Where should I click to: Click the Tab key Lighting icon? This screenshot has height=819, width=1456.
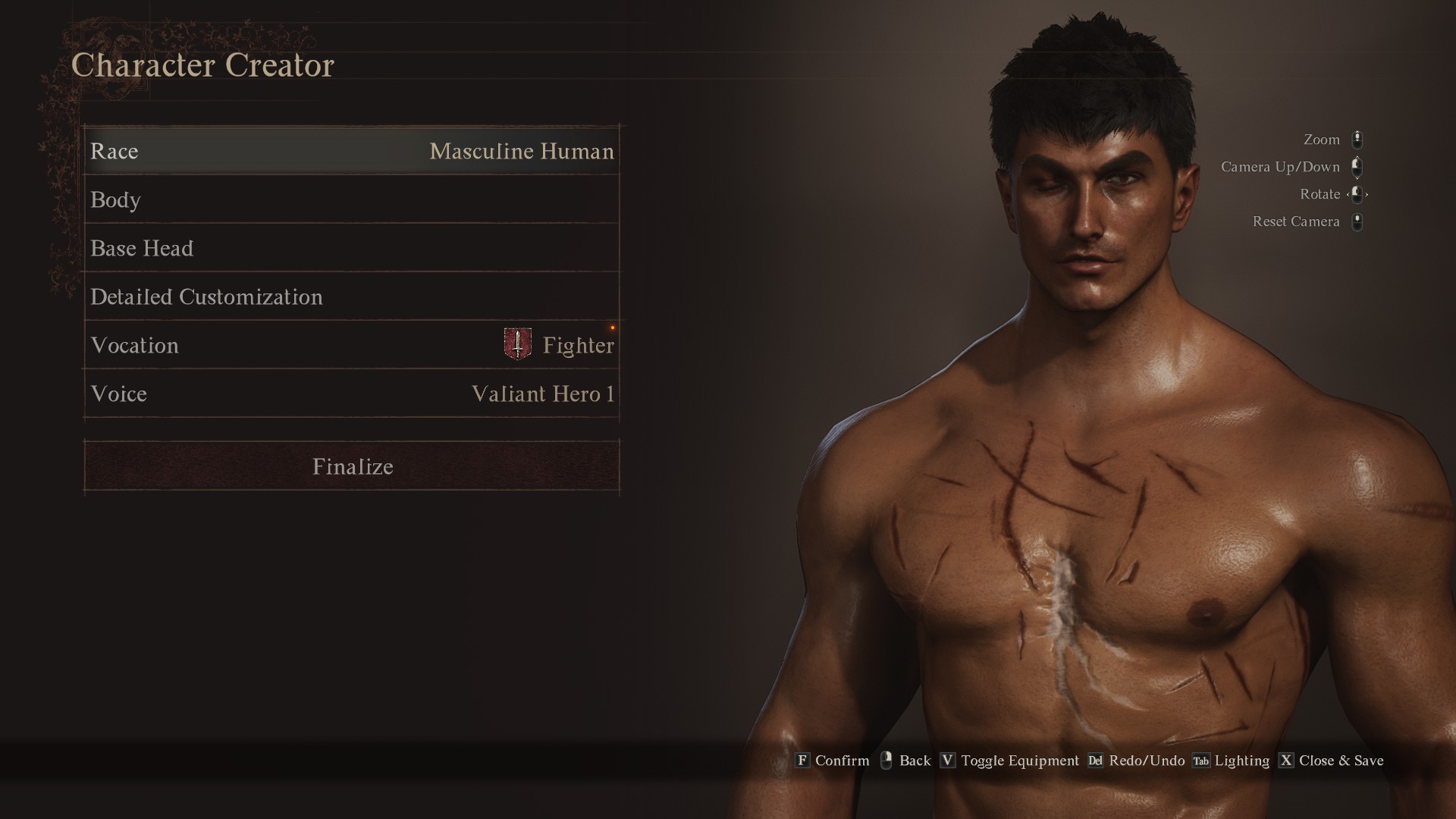[1201, 761]
